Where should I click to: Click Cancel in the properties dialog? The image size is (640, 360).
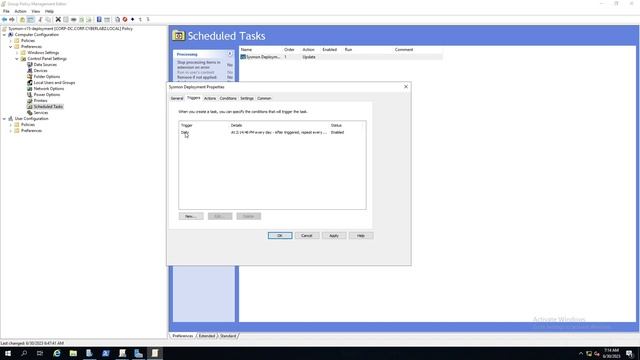(x=307, y=236)
